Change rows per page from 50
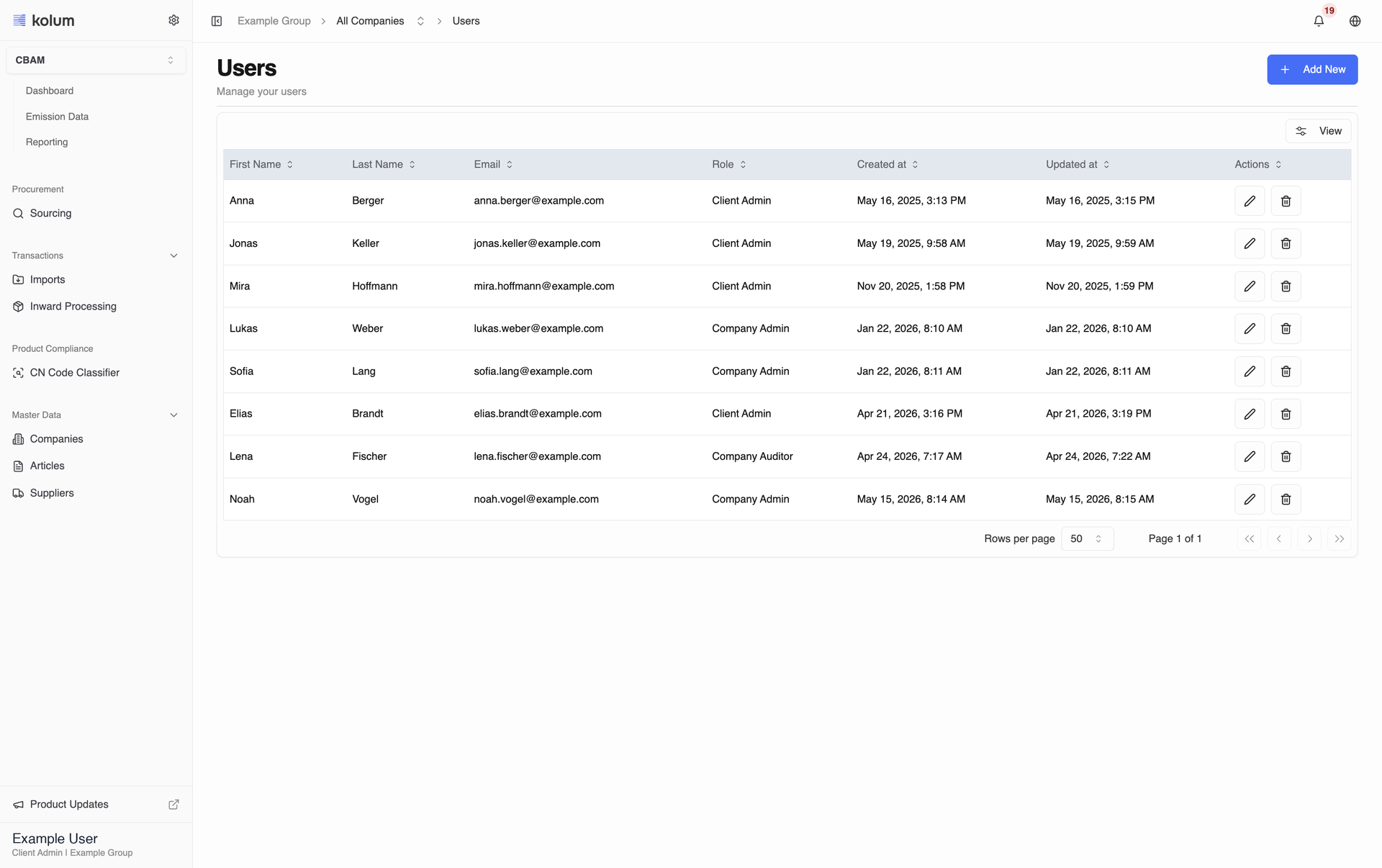1382x868 pixels. [x=1087, y=538]
